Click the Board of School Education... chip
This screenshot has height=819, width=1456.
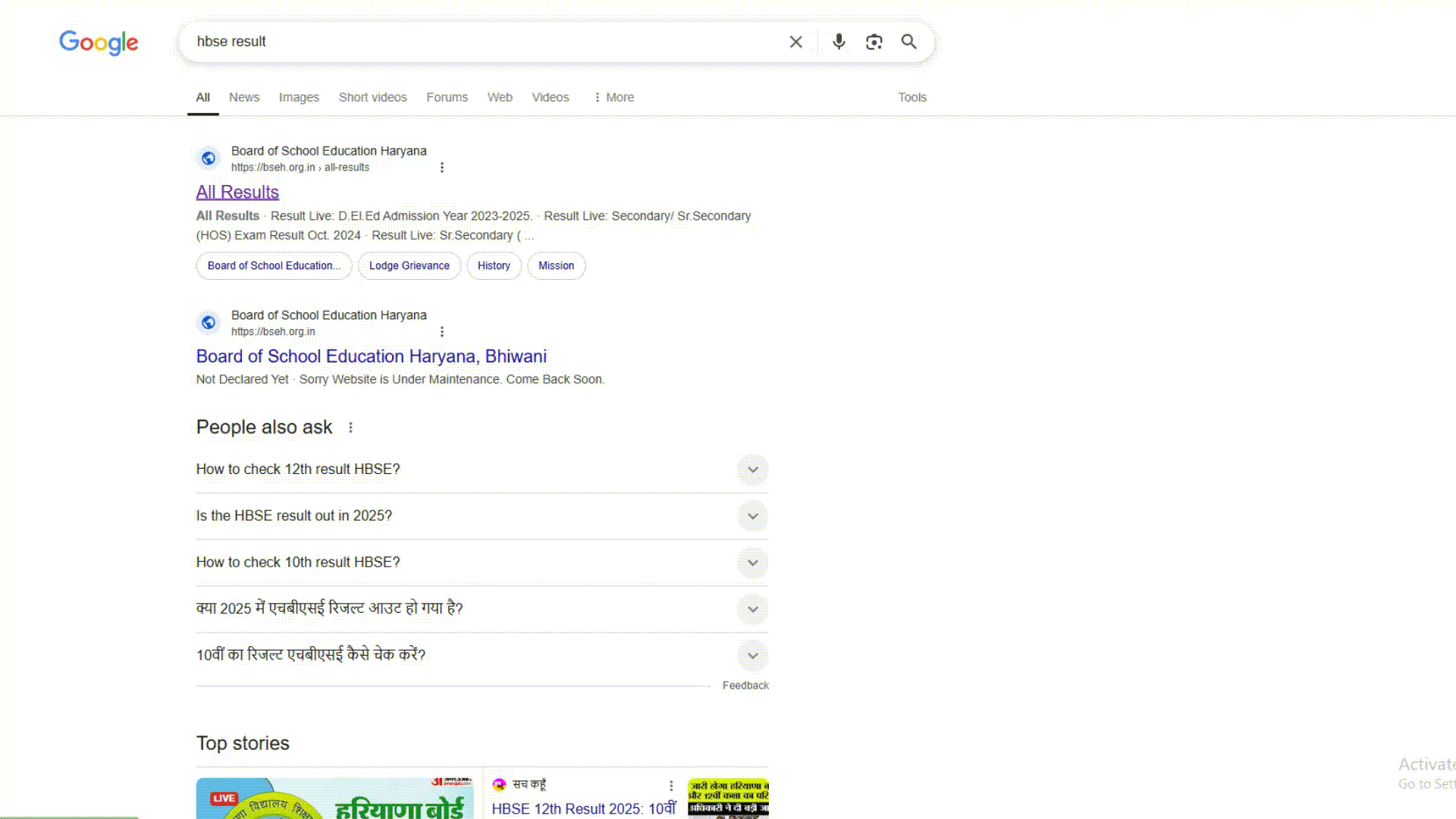[x=274, y=266]
